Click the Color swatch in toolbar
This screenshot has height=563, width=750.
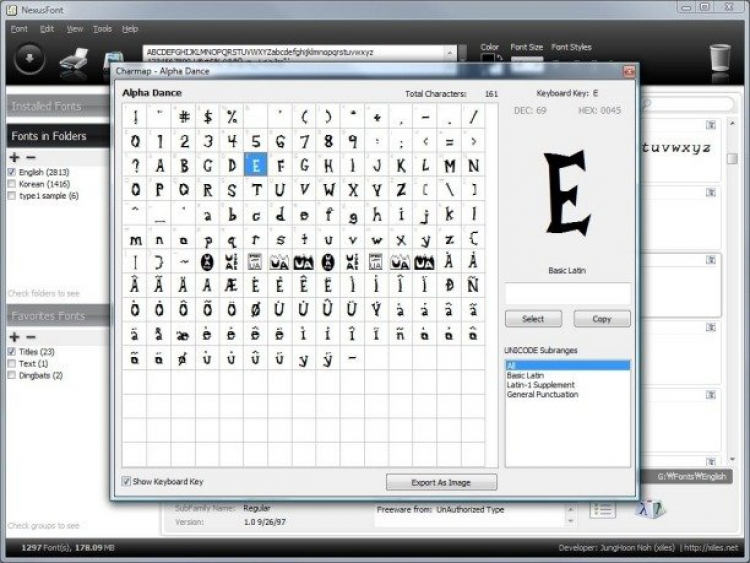(487, 58)
